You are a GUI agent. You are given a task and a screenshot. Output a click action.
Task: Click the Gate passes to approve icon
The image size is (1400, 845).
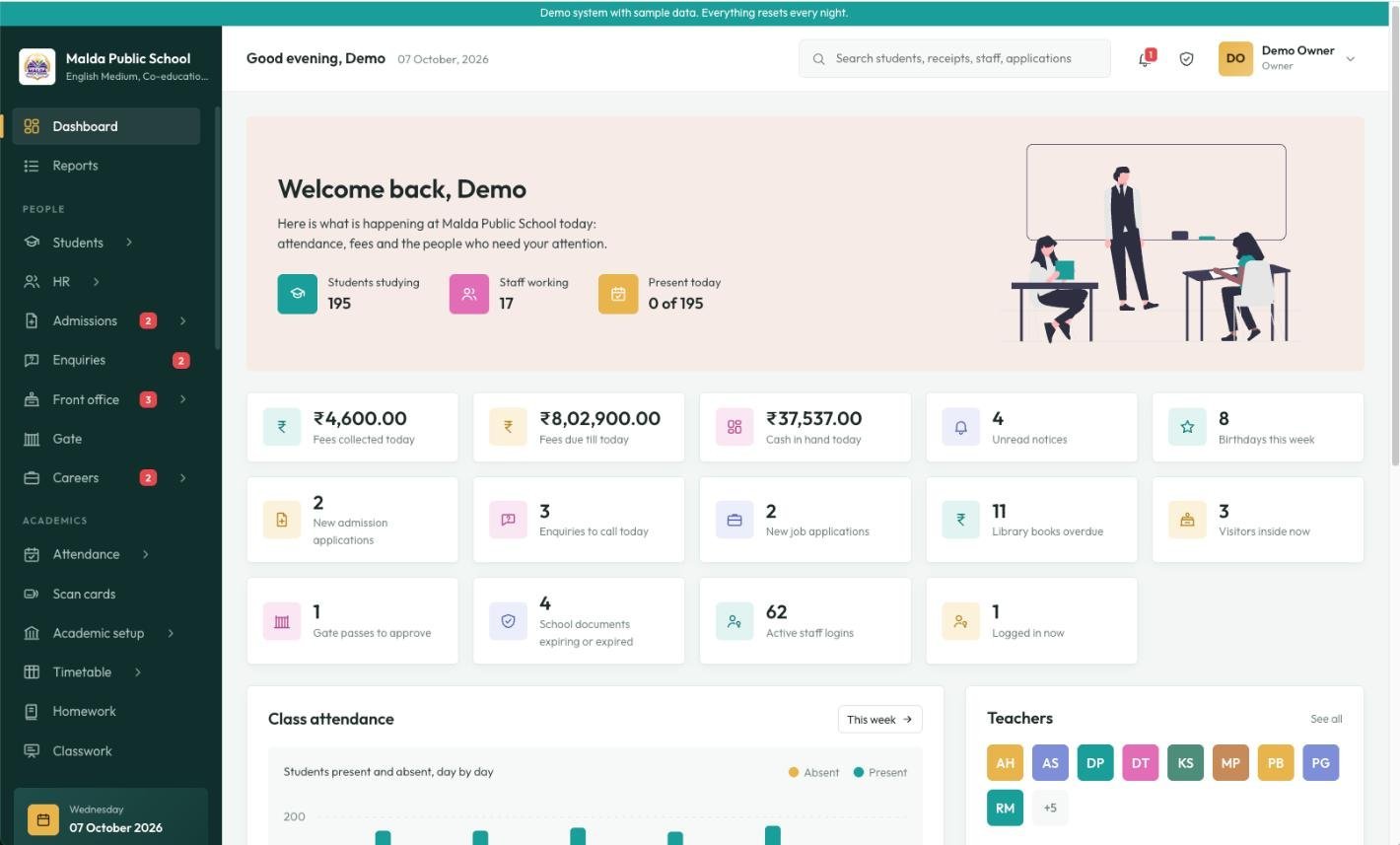(282, 621)
